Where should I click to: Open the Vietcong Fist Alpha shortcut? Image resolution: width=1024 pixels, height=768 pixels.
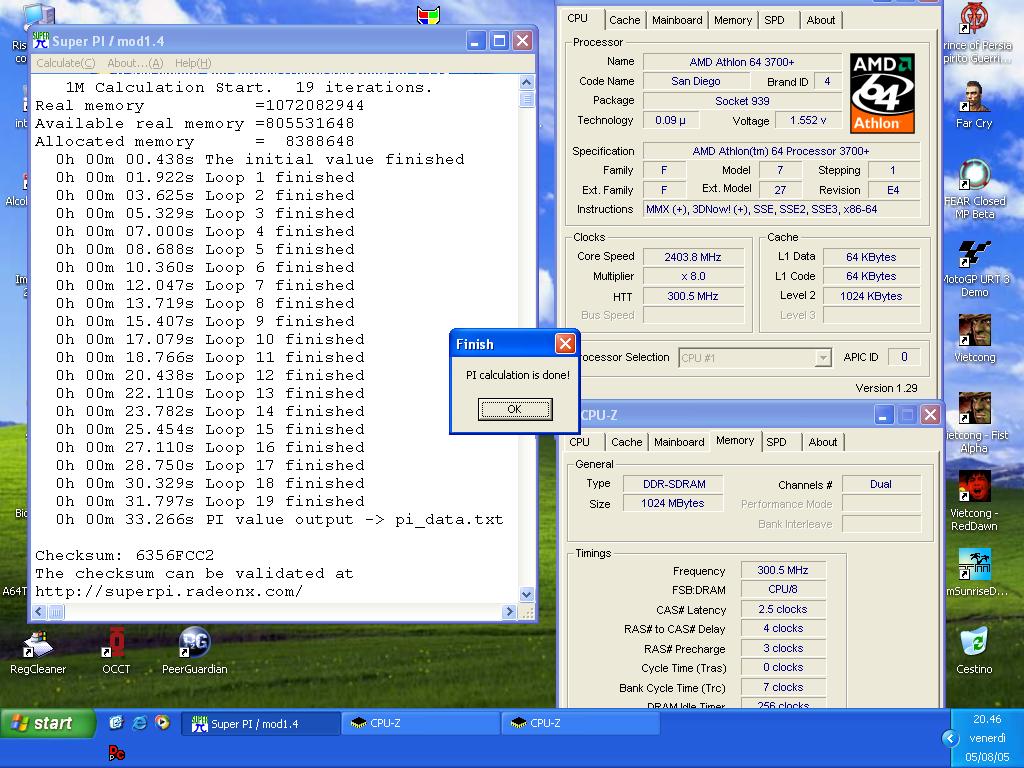tap(974, 422)
